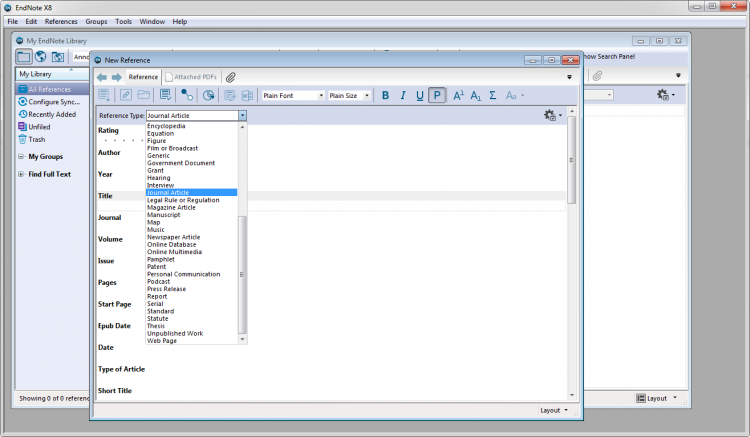Click the open file folder icon in the toolbar

[x=143, y=95]
